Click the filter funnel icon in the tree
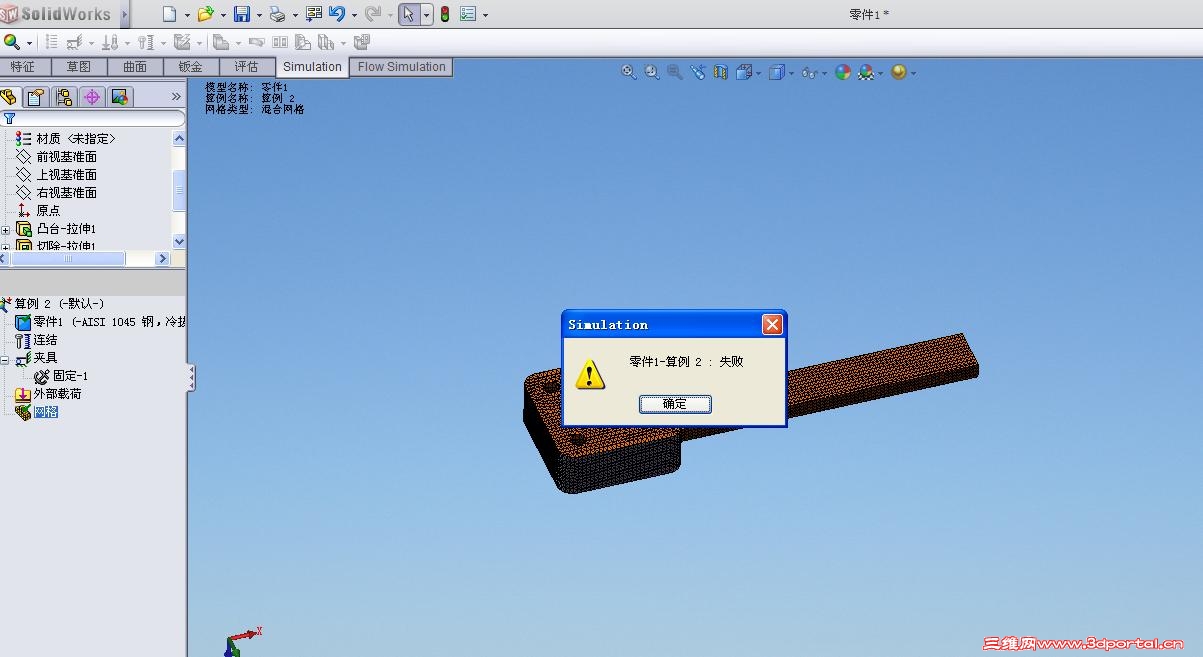 (9, 118)
